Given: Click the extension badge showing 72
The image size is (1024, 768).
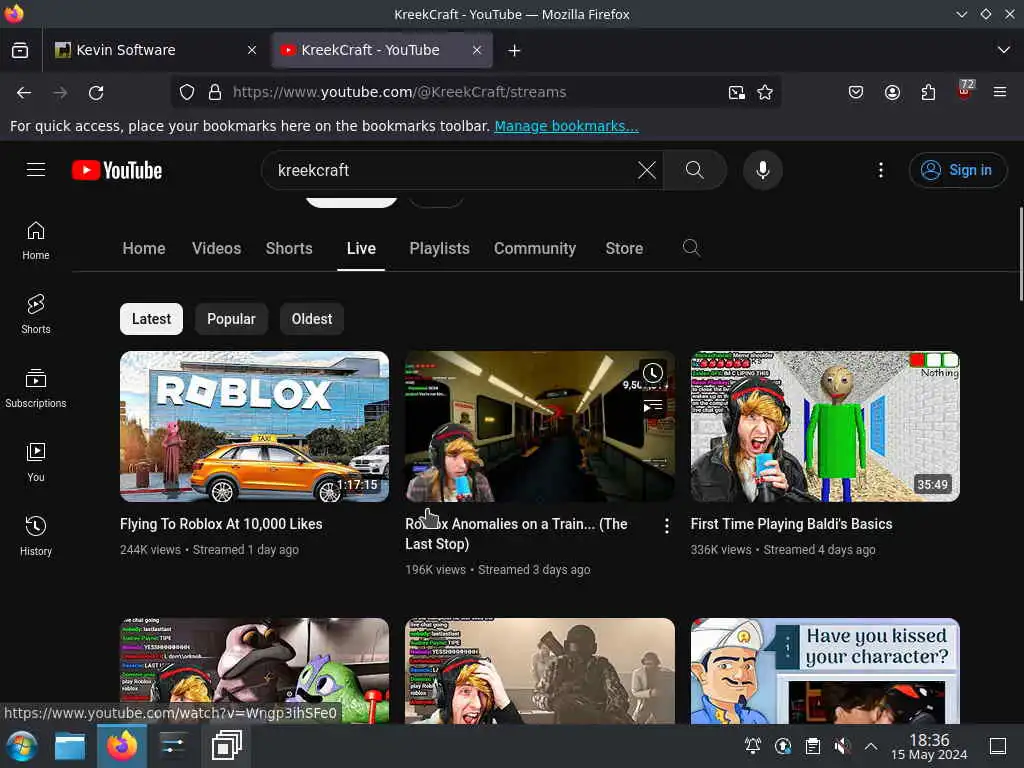Looking at the screenshot, I should pyautogui.click(x=965, y=90).
